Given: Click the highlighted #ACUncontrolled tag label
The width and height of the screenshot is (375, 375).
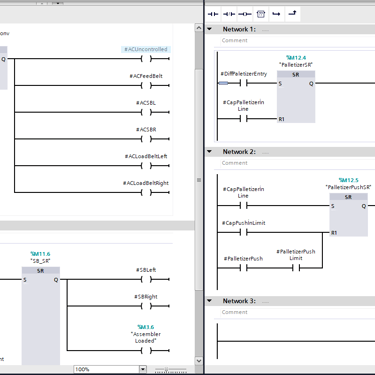Looking at the screenshot, I should click(146, 49).
